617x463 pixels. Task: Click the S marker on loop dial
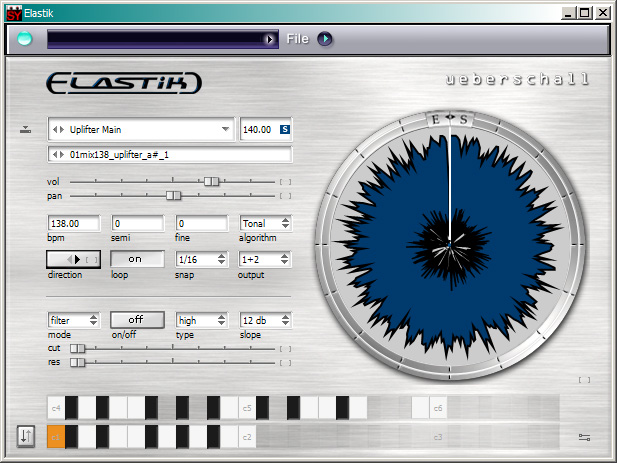(464, 120)
